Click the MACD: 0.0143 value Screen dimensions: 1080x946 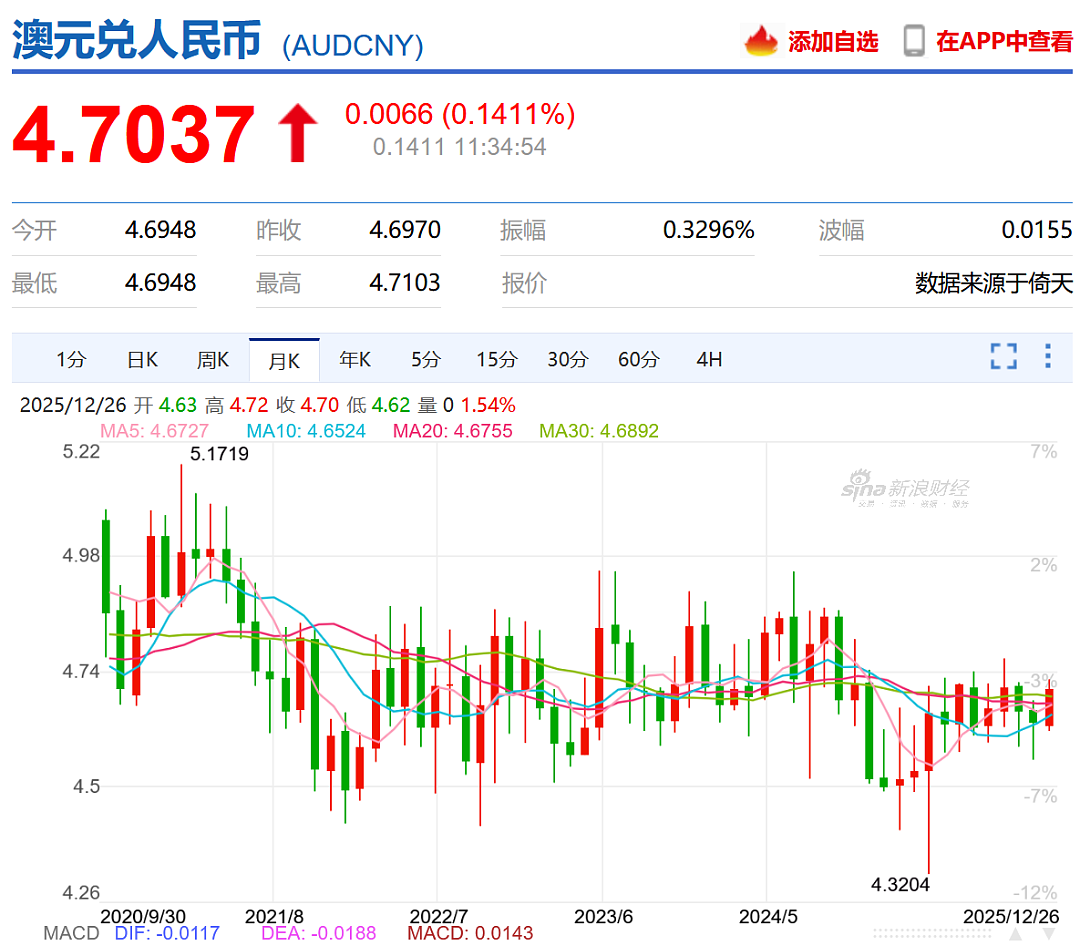pyautogui.click(x=470, y=934)
